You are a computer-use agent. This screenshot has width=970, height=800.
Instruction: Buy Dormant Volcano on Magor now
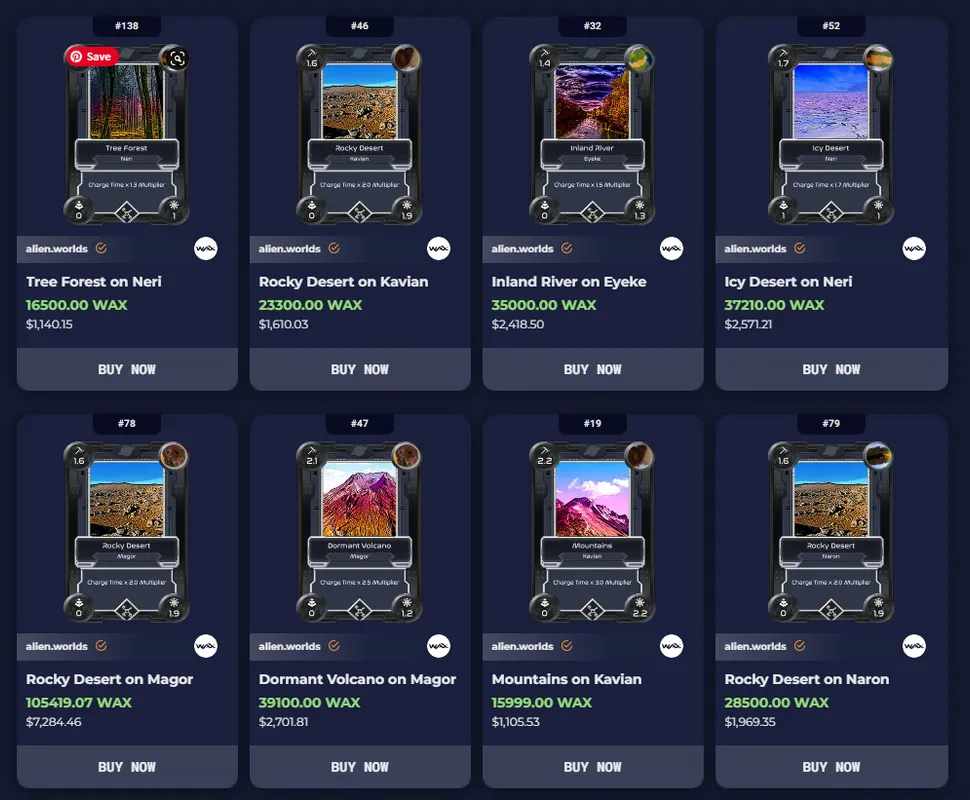point(359,767)
